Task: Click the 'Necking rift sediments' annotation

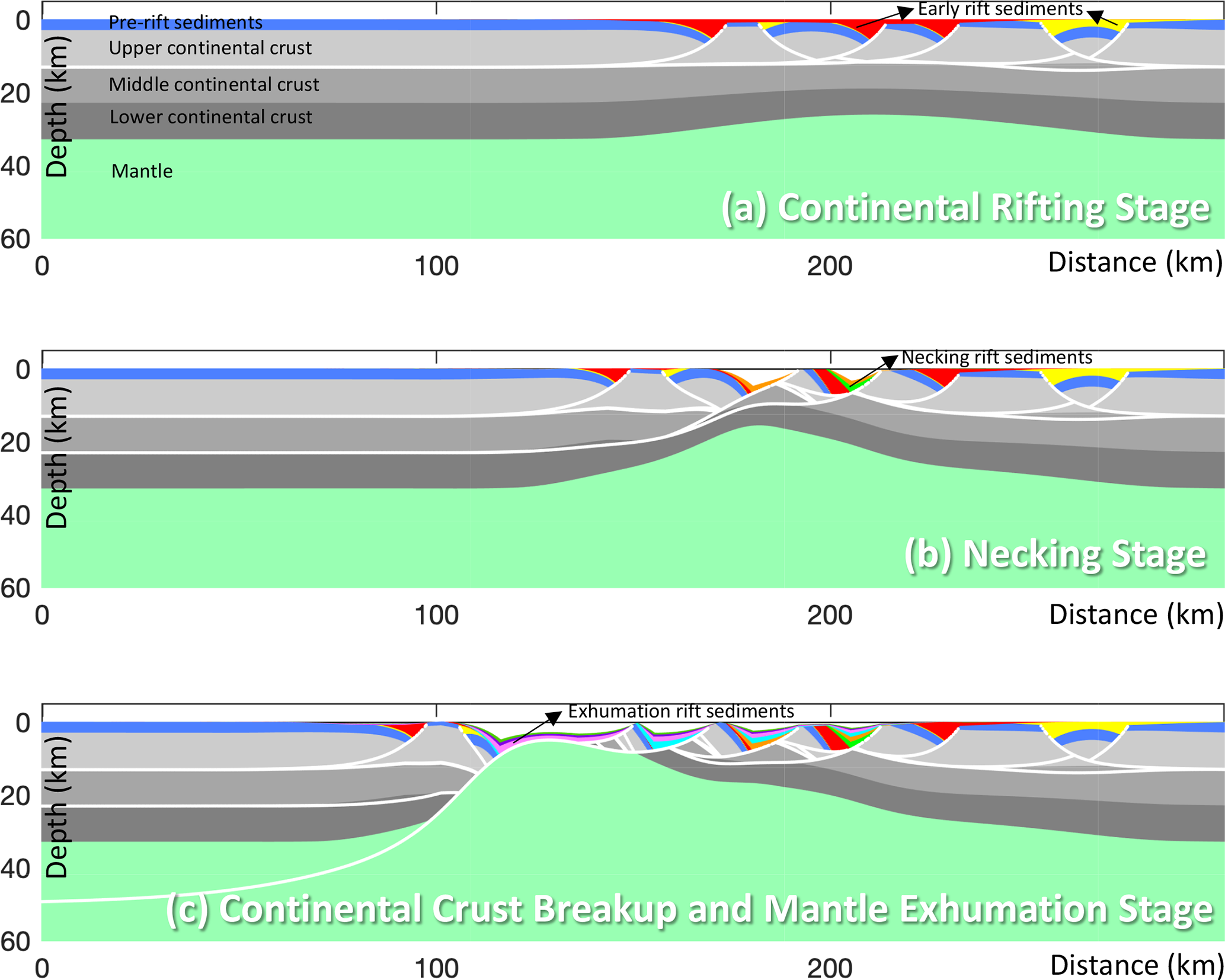Action: coord(996,357)
